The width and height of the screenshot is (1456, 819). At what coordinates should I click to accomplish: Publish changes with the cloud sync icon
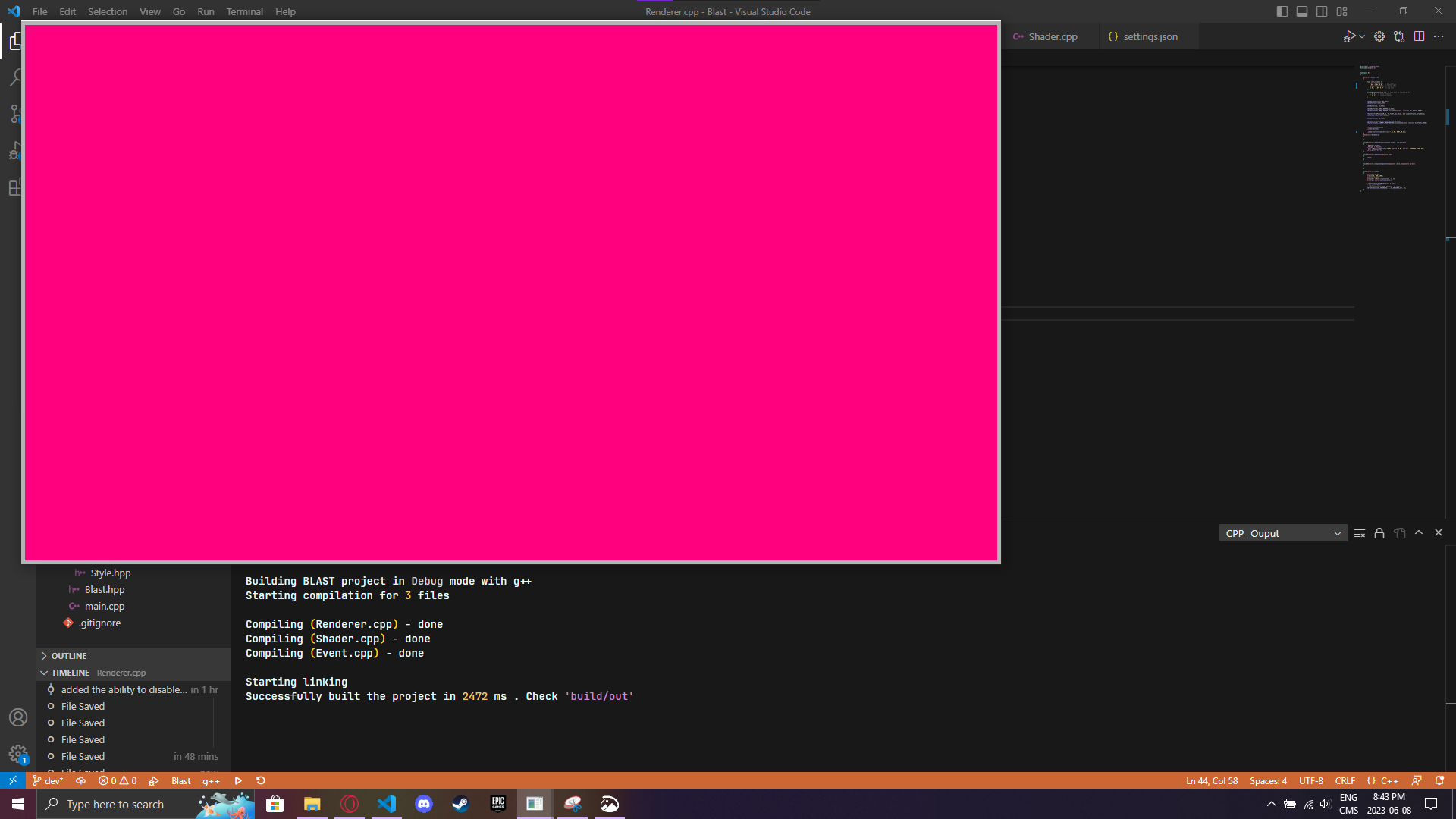point(80,780)
